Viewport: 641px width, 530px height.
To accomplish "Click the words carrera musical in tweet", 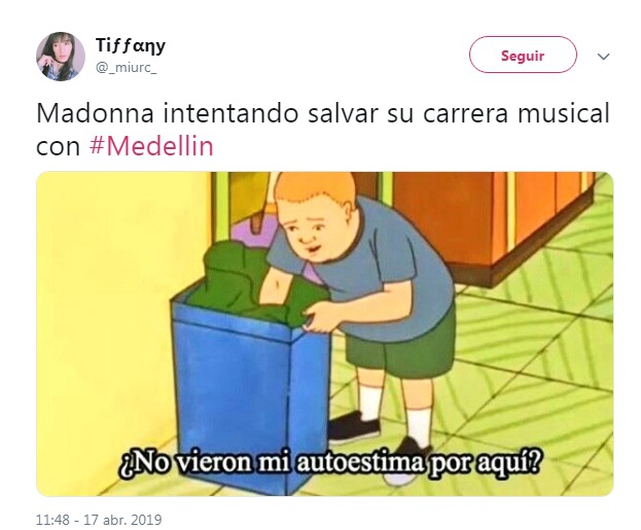I will (516, 113).
